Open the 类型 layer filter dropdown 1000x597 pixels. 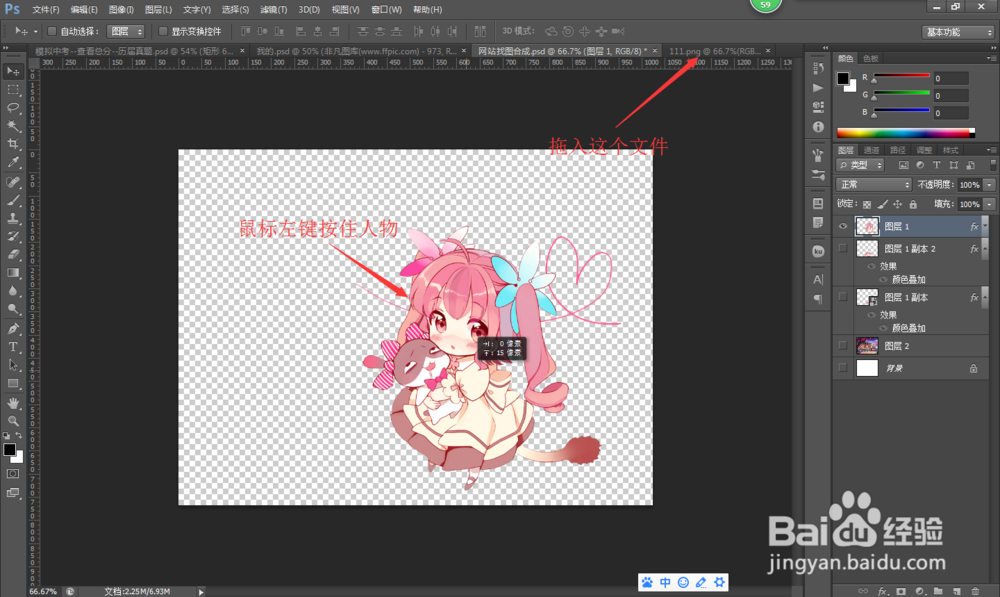point(860,165)
